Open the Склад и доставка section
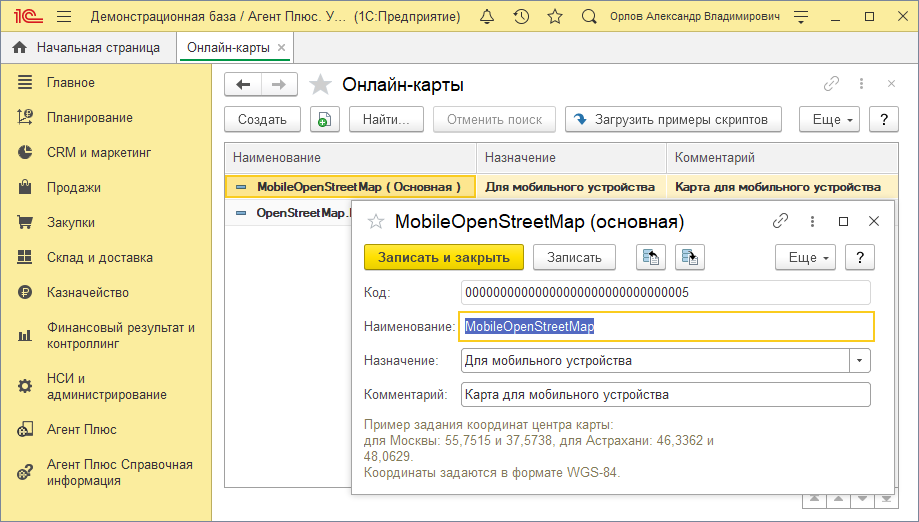Viewport: 919px width, 522px height. click(x=100, y=257)
